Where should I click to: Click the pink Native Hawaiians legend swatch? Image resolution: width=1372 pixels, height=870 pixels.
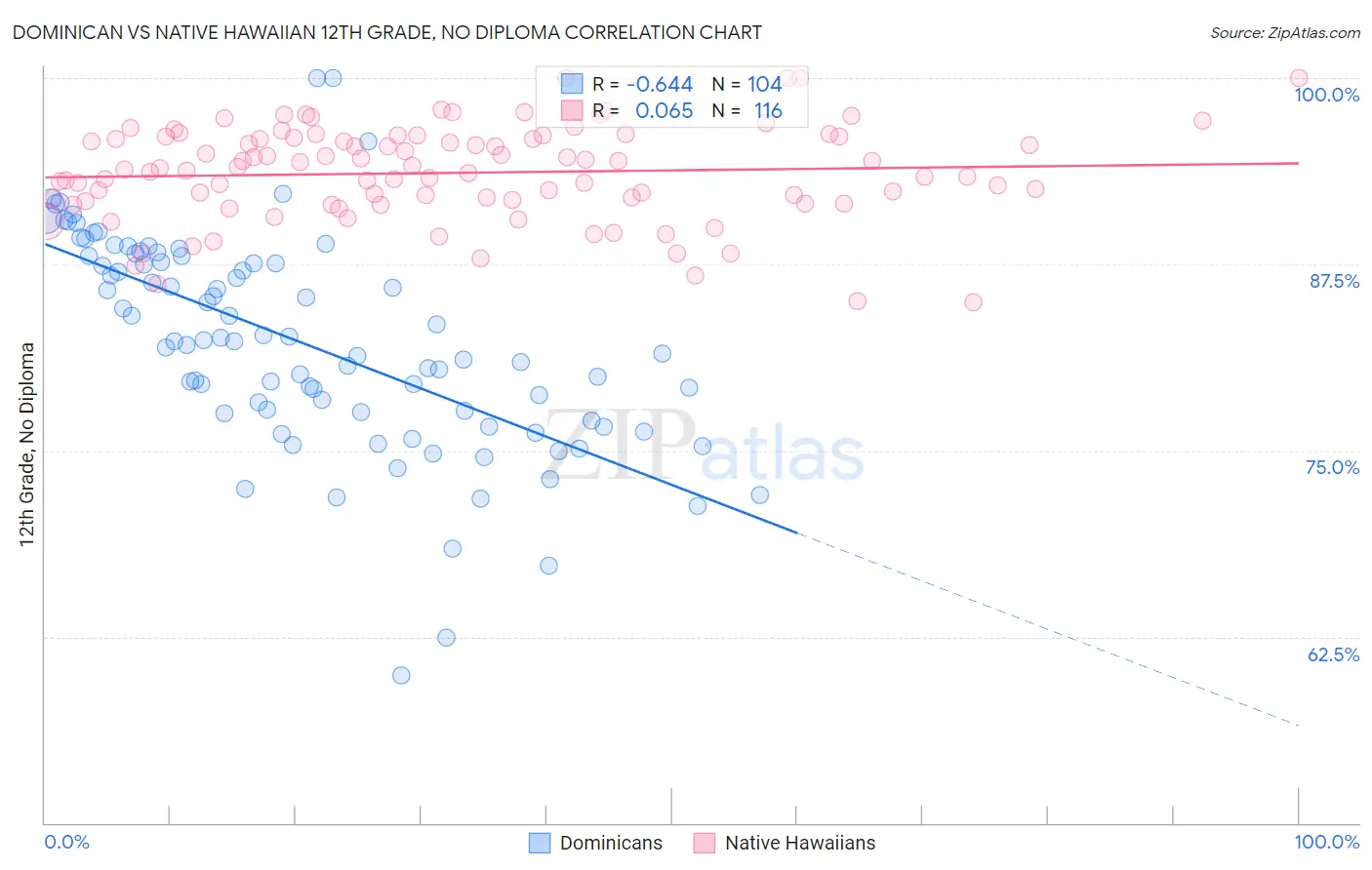(705, 843)
